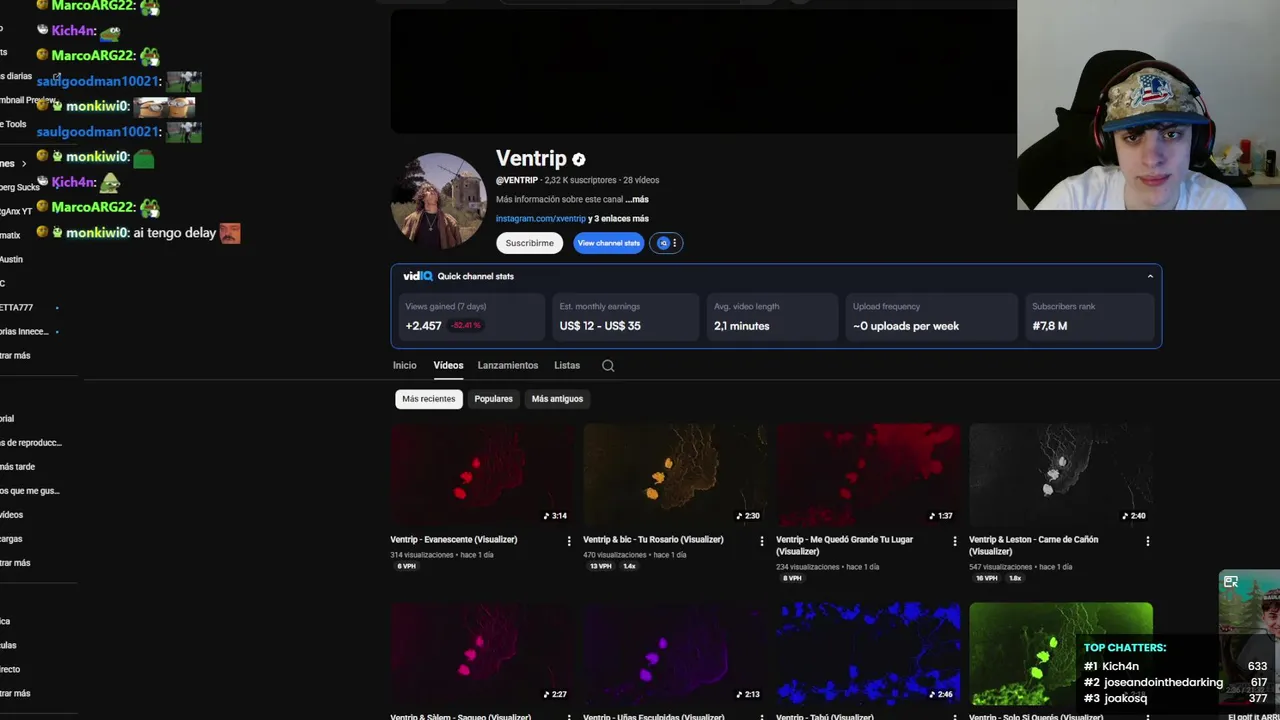Click the Views gained (7 days) stat card
Image resolution: width=1280 pixels, height=720 pixels.
(x=472, y=317)
